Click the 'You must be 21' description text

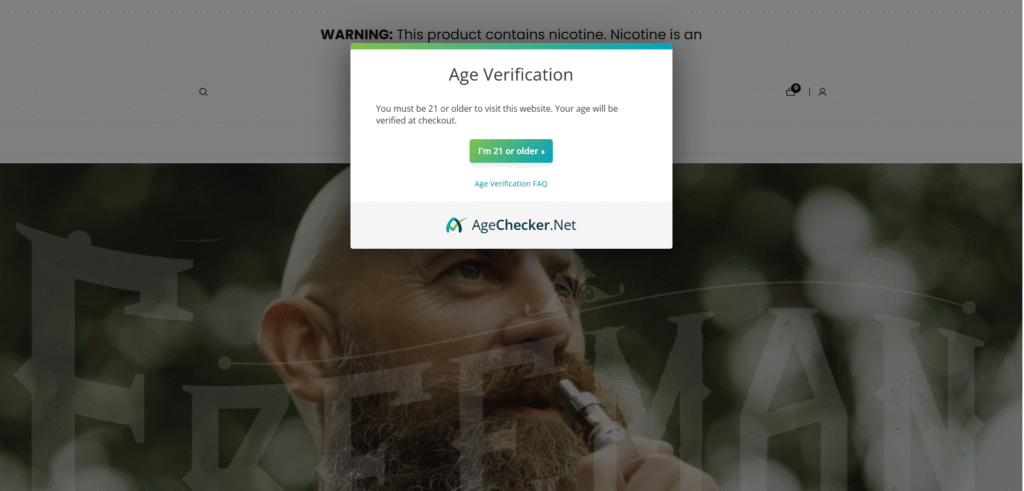tap(496, 114)
